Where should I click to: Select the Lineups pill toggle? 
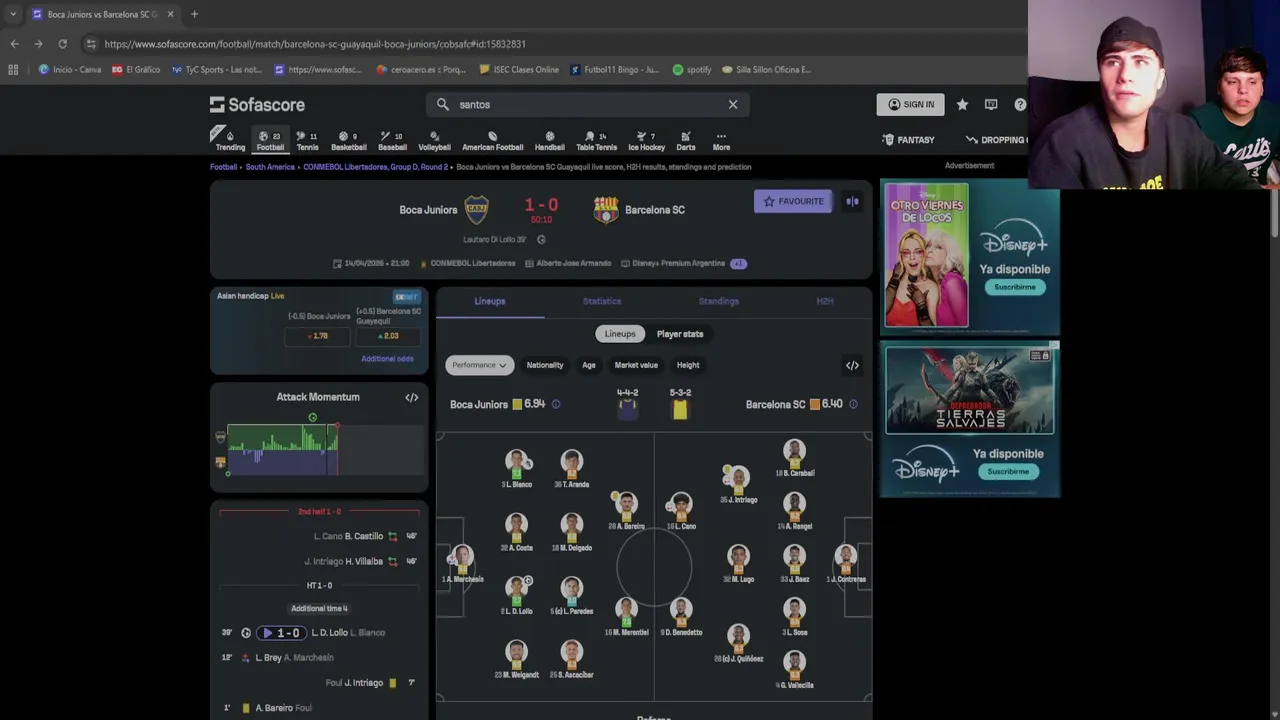click(620, 334)
